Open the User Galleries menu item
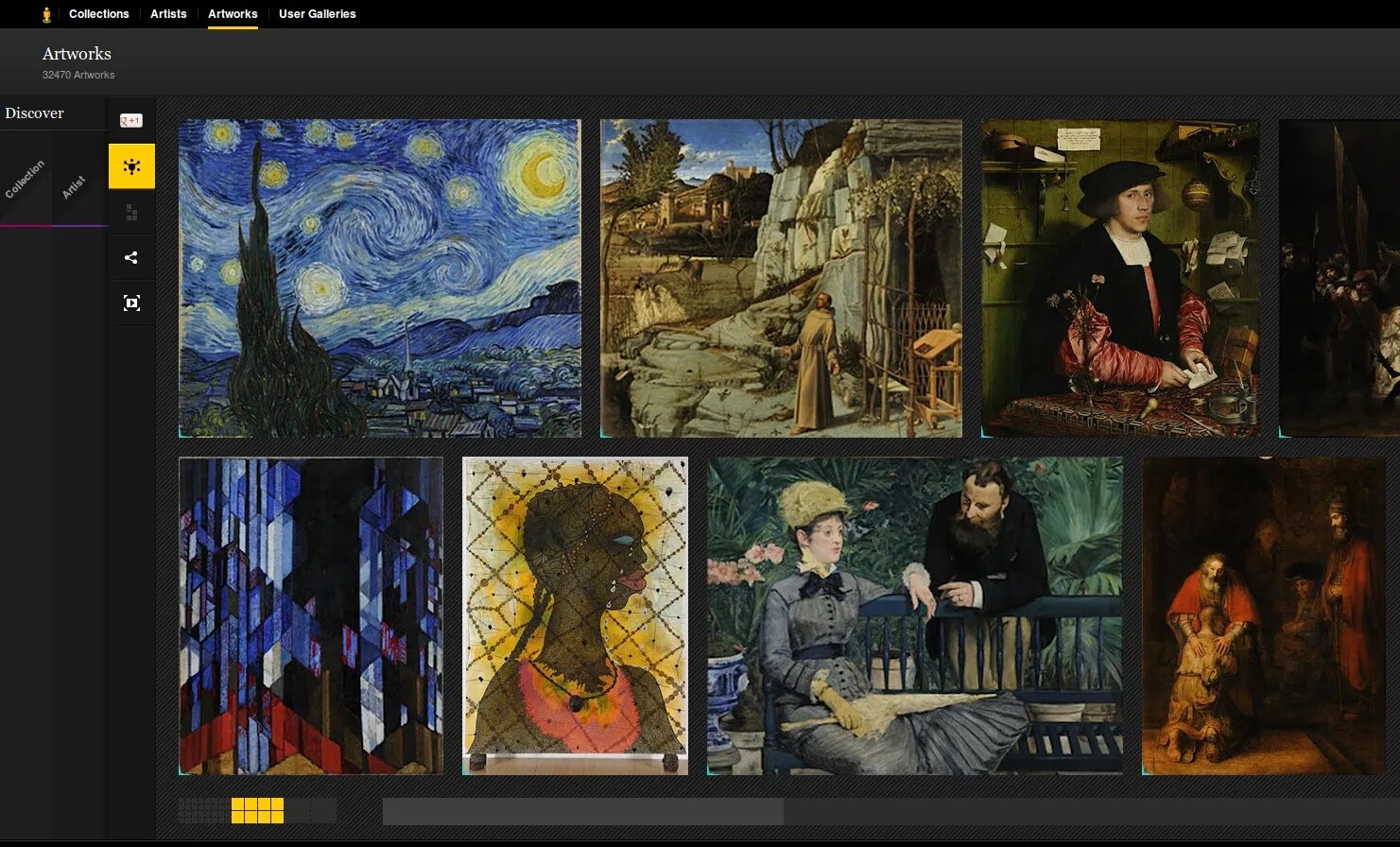The height and width of the screenshot is (847, 1400). [318, 14]
